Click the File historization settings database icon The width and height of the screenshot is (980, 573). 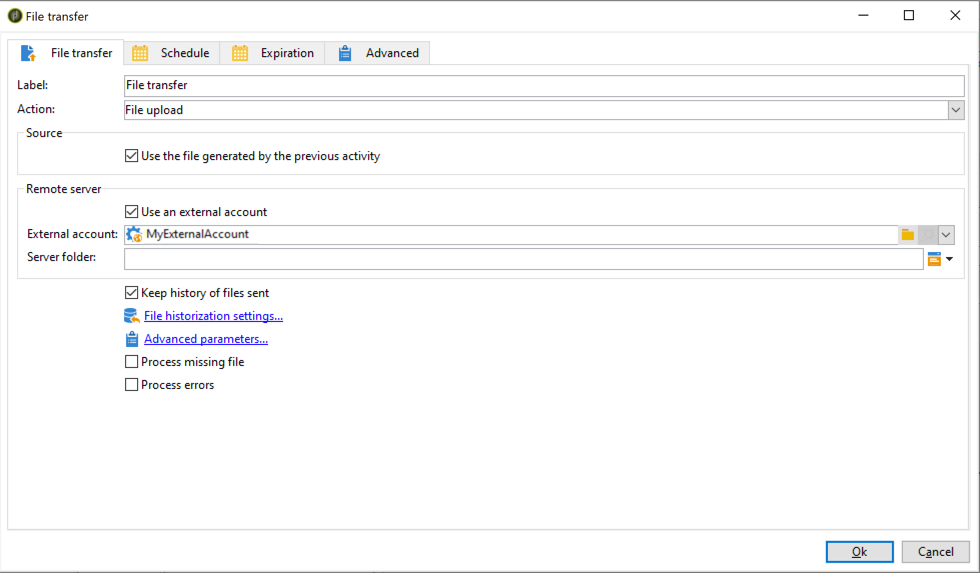pos(131,316)
